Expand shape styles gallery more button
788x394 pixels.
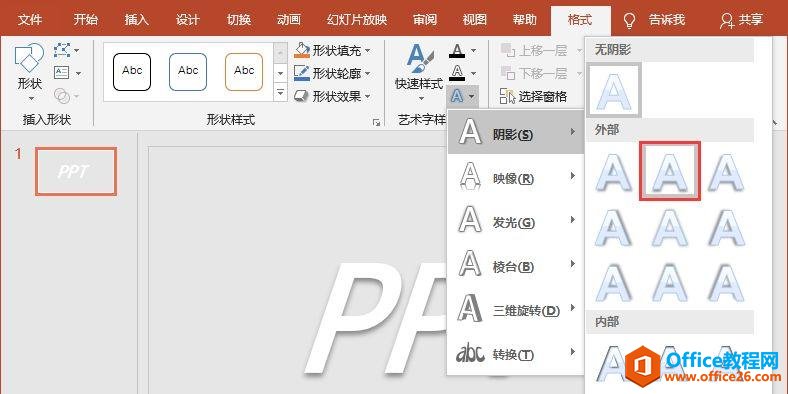(280, 92)
